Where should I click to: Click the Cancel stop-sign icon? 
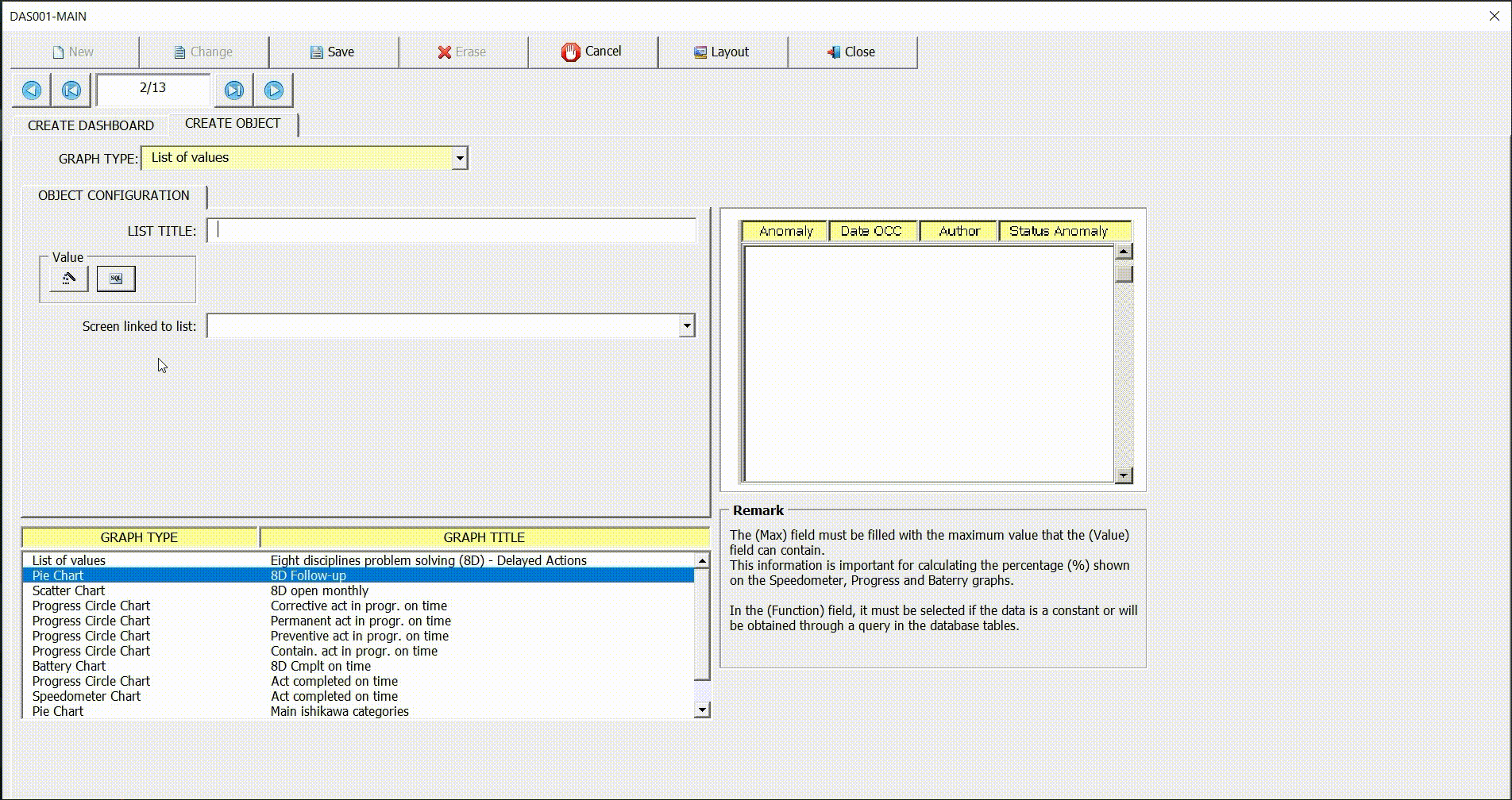tap(571, 52)
